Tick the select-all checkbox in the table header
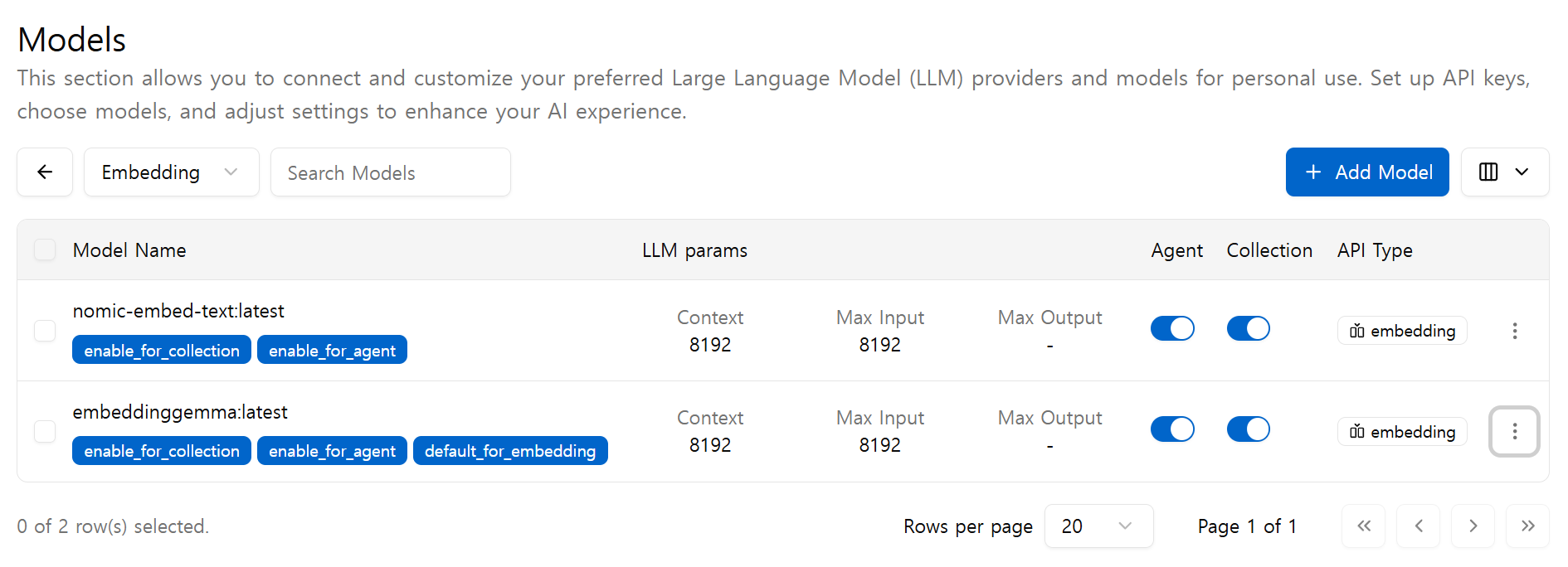The height and width of the screenshot is (567, 1568). (45, 250)
